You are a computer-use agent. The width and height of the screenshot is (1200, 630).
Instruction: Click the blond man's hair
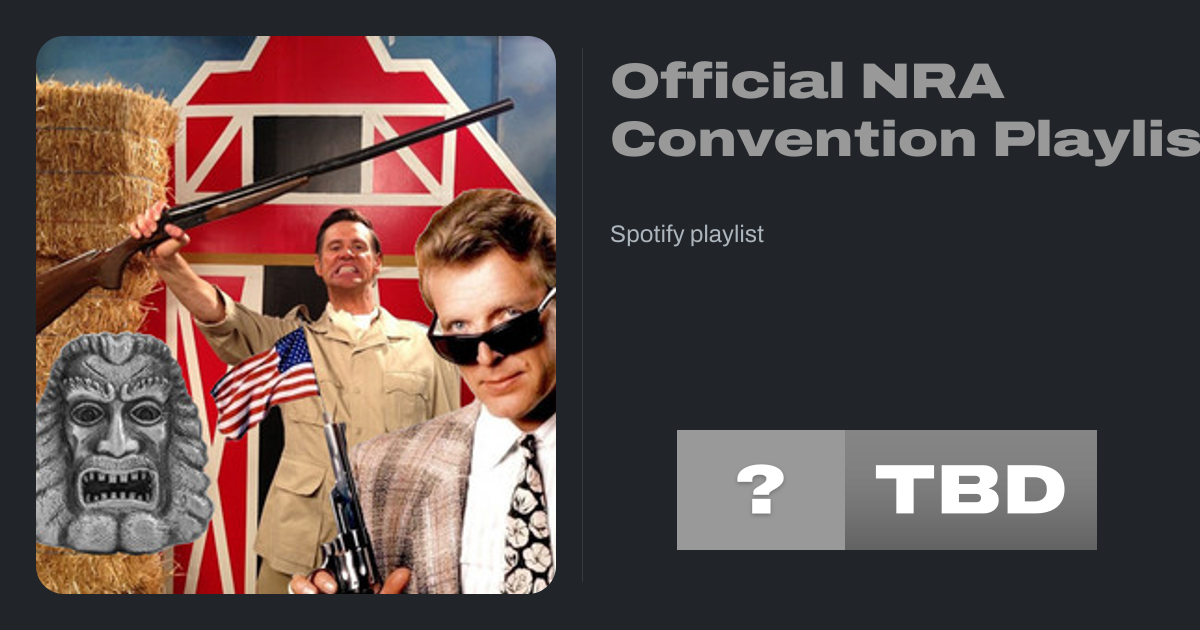tap(480, 240)
